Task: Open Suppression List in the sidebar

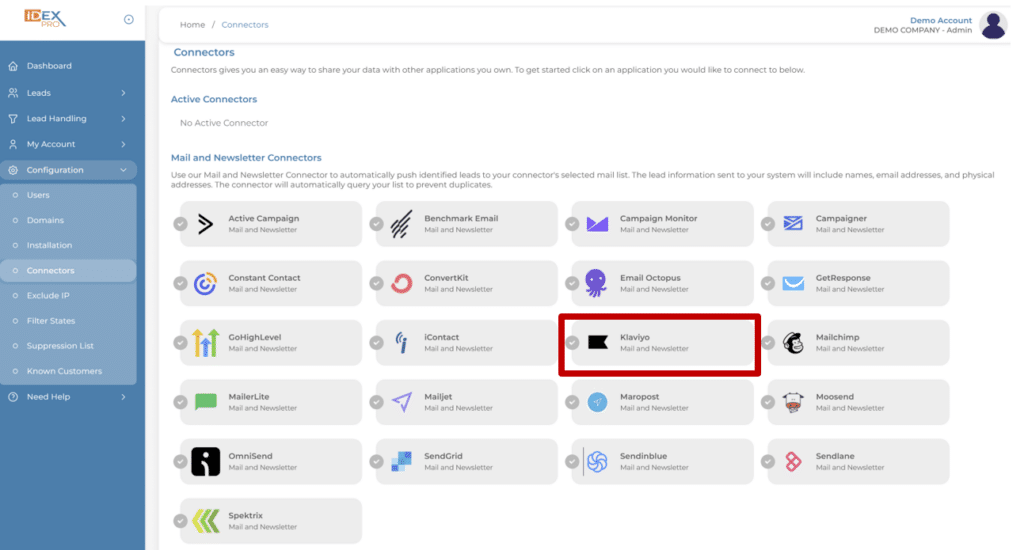Action: (x=60, y=346)
